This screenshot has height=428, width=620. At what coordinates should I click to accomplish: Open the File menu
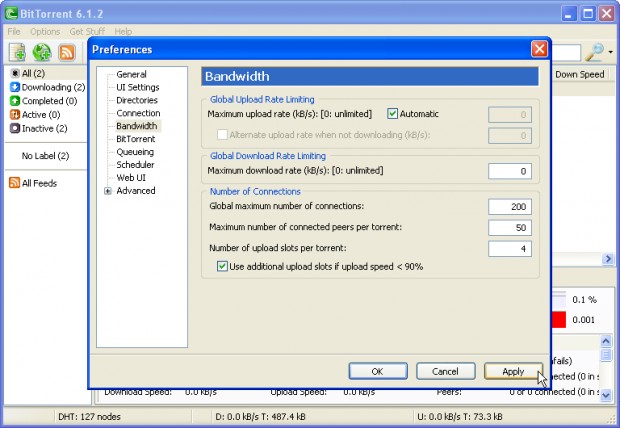click(14, 31)
